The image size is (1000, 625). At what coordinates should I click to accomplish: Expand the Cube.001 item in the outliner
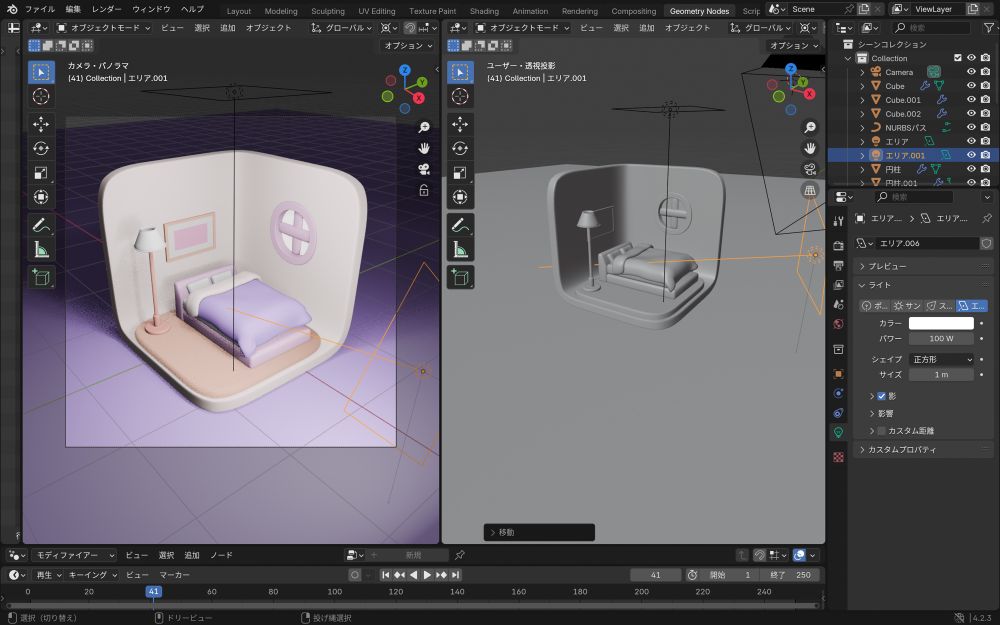coord(862,99)
